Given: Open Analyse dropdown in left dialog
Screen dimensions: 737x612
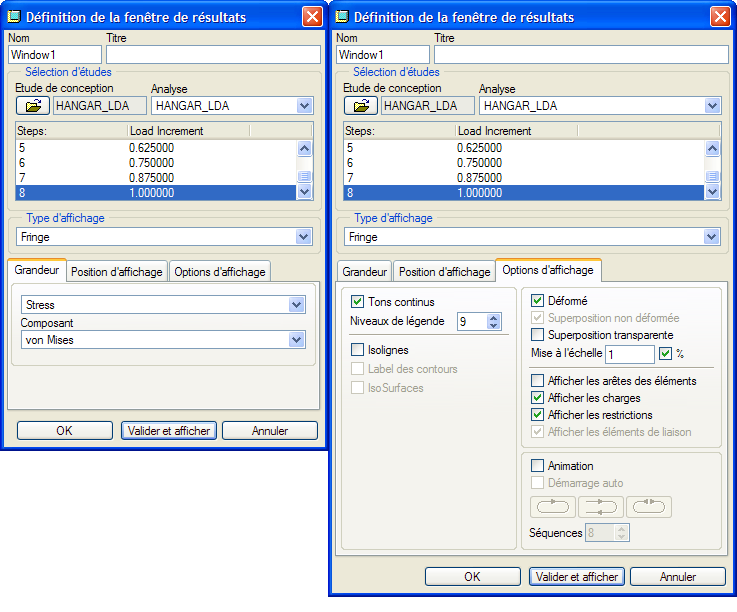Looking at the screenshot, I should point(305,106).
